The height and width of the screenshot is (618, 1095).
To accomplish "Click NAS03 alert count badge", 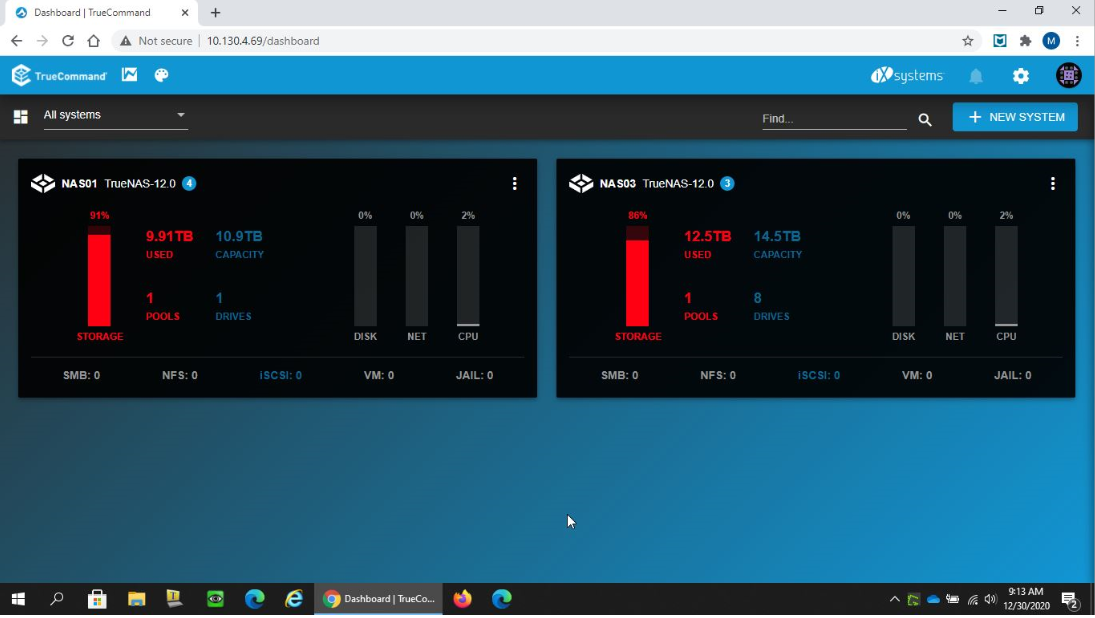I will point(727,184).
